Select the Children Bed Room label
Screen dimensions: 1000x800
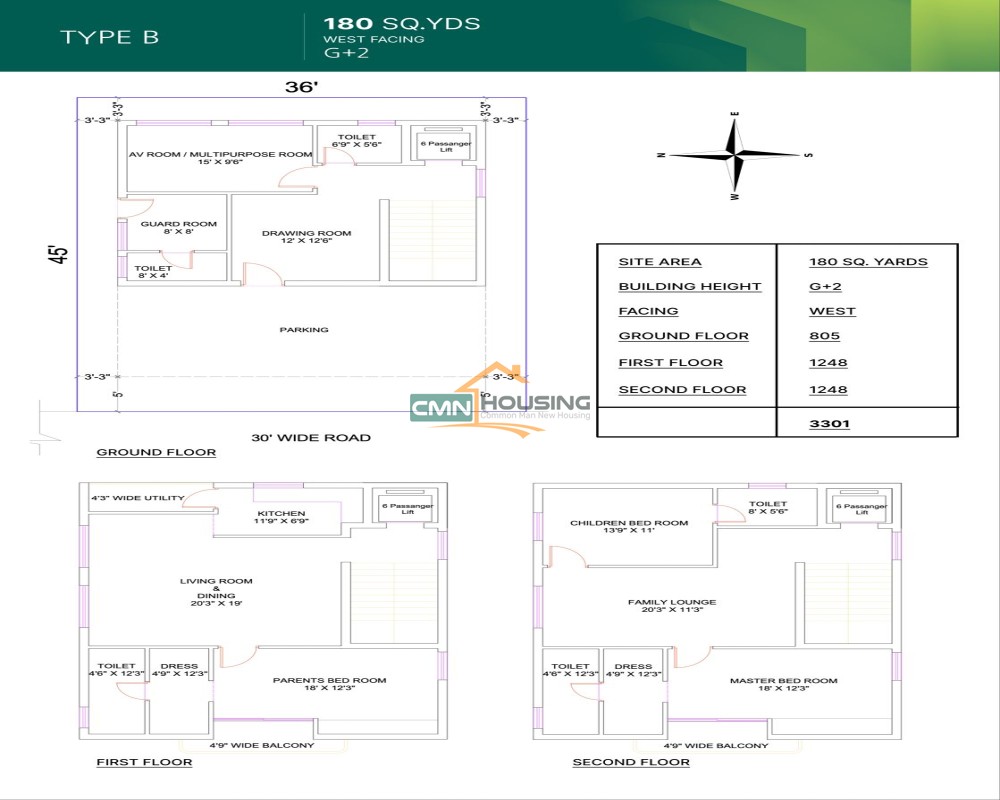coord(629,527)
